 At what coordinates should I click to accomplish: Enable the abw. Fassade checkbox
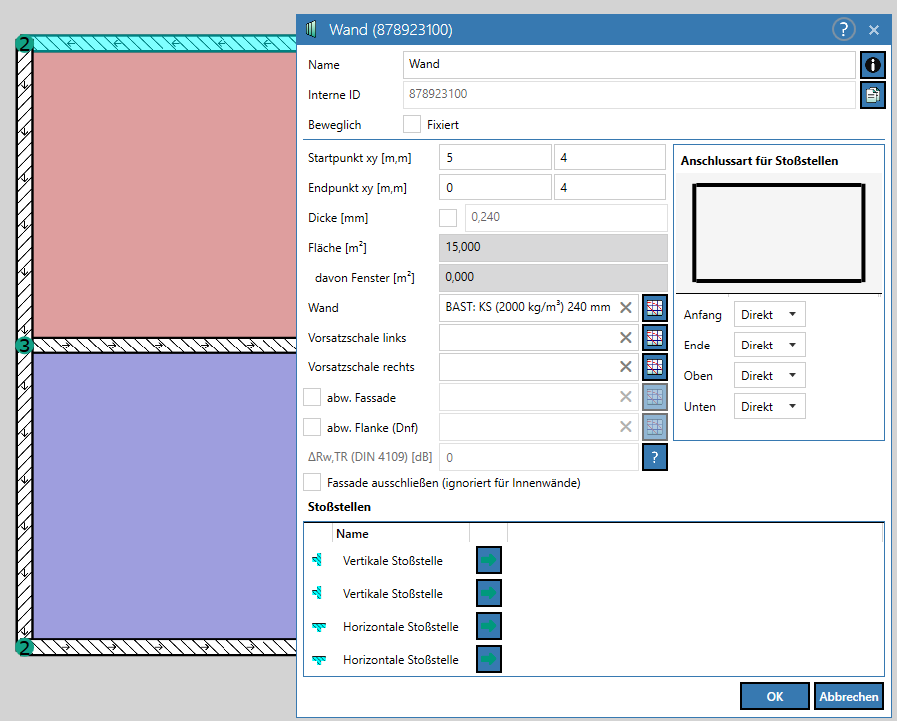(x=312, y=397)
